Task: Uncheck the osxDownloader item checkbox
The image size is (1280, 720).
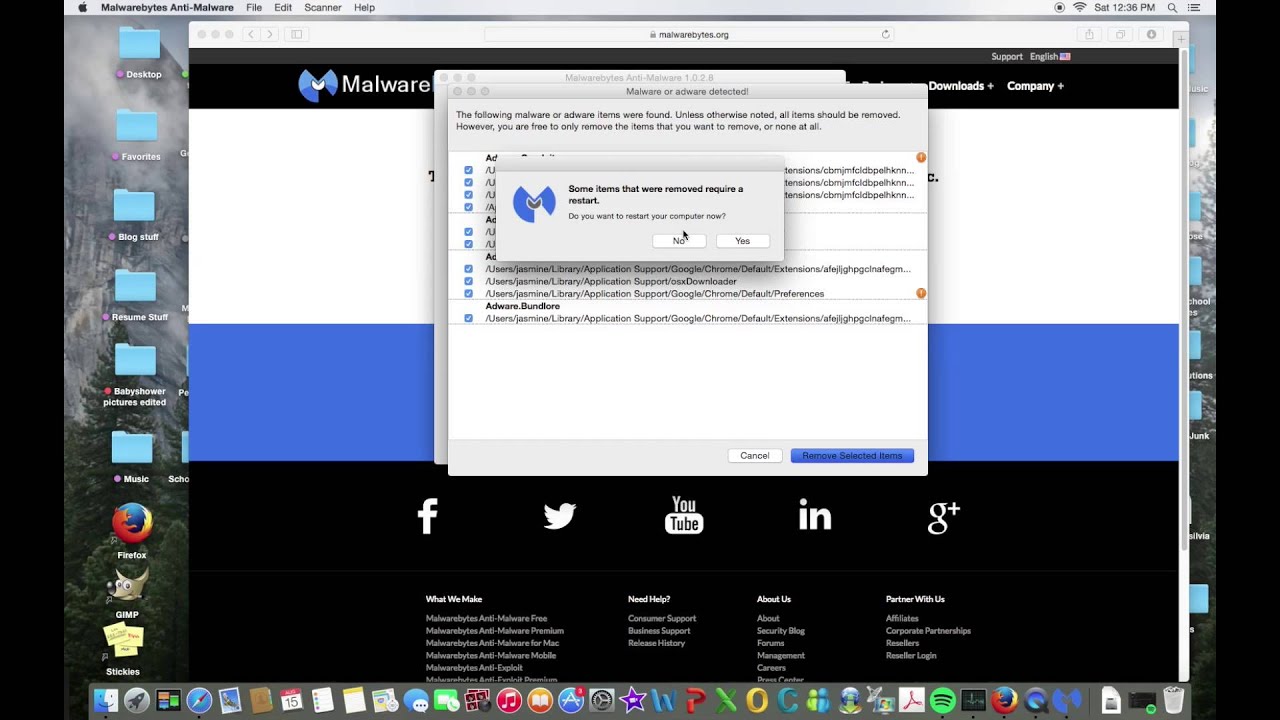Action: pyautogui.click(x=468, y=281)
